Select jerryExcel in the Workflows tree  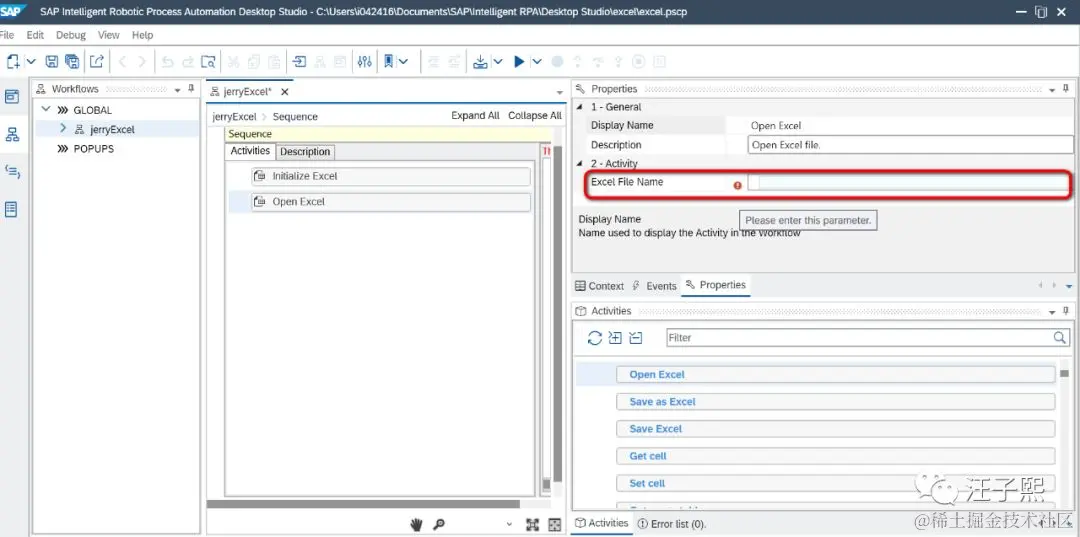pyautogui.click(x=112, y=129)
